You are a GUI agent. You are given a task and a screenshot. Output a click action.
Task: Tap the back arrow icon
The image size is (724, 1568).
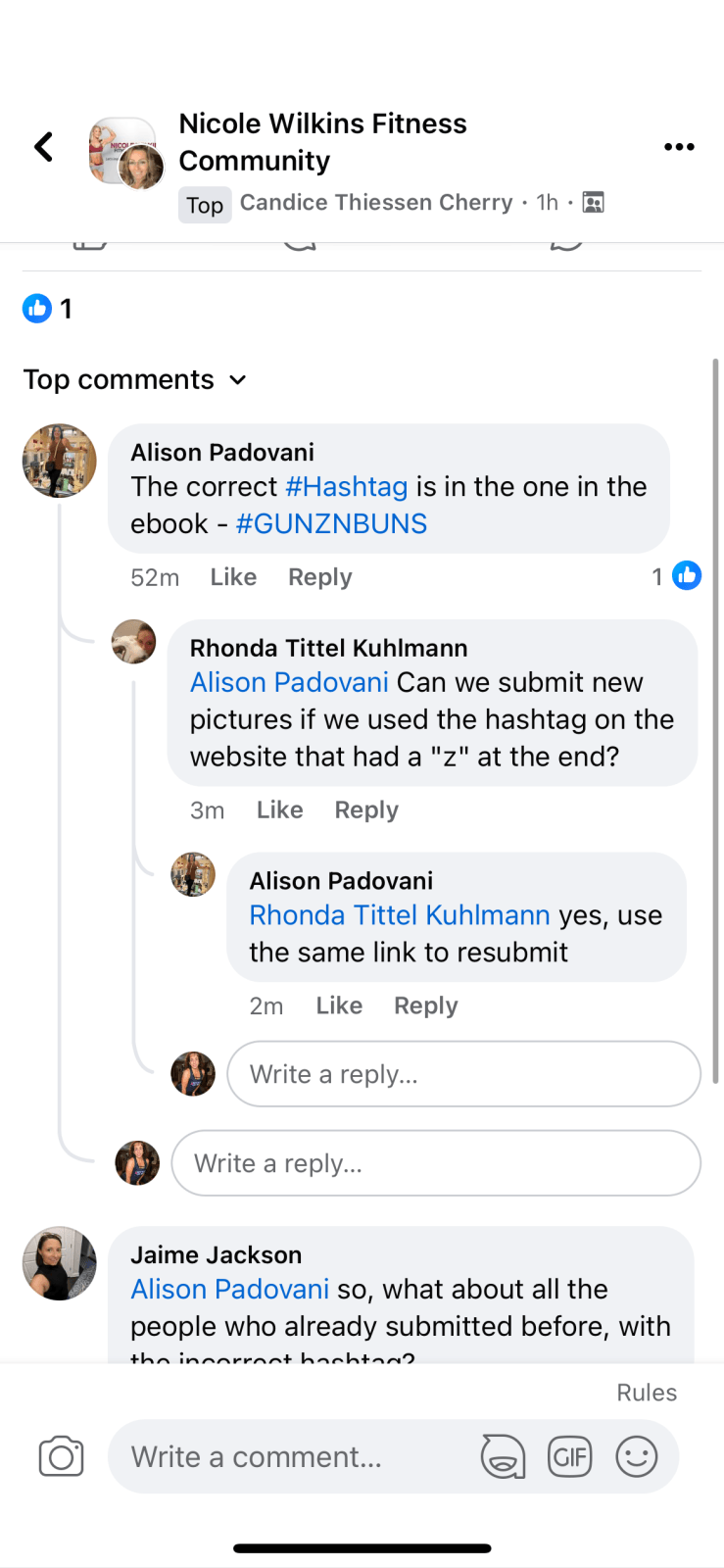pos(44,147)
